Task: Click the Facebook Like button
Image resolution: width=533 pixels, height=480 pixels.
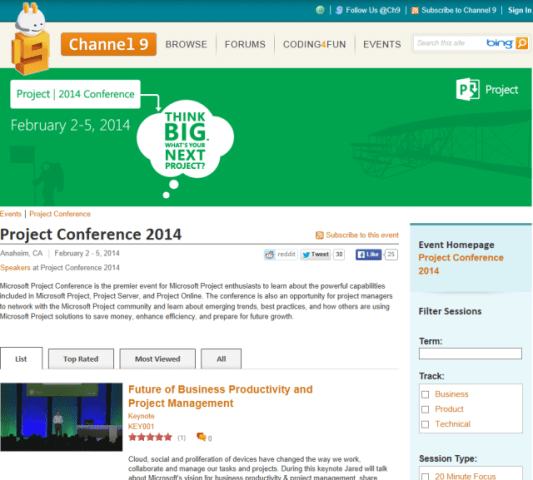Action: click(x=368, y=255)
